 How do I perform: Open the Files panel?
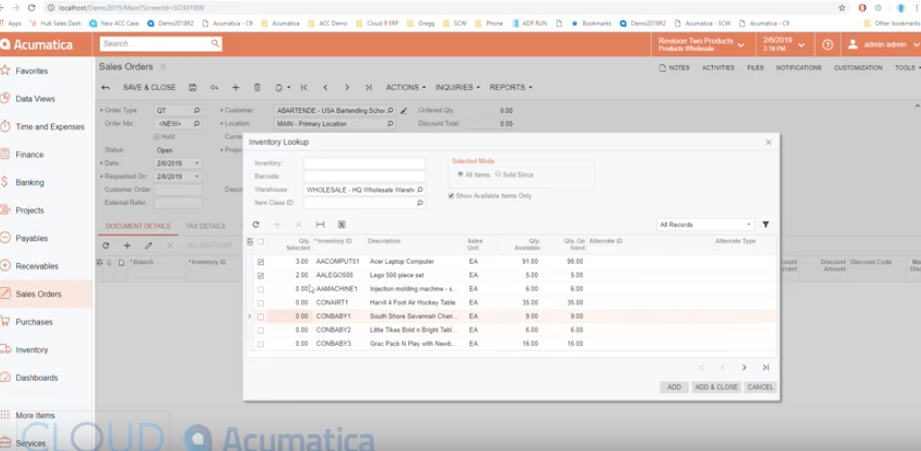(x=755, y=68)
